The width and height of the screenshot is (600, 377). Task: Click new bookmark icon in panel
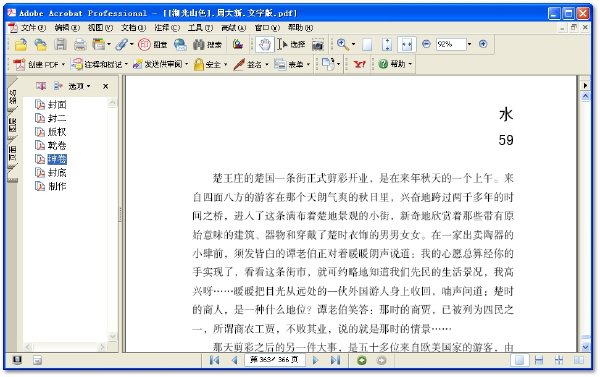41,86
